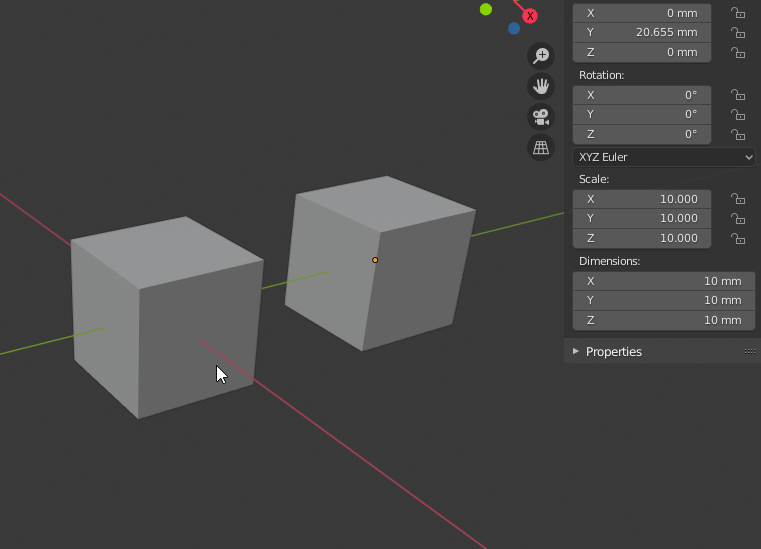
Task: Click the Location X 0 mm field
Action: (x=642, y=13)
